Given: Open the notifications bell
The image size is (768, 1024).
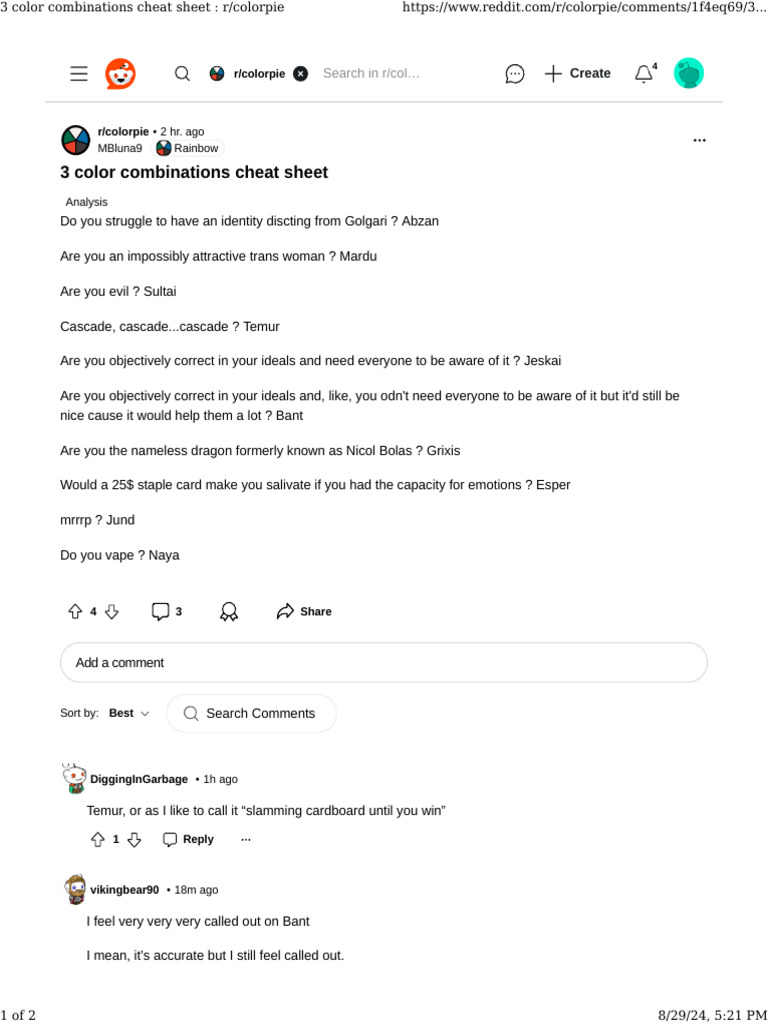Looking at the screenshot, I should point(644,74).
